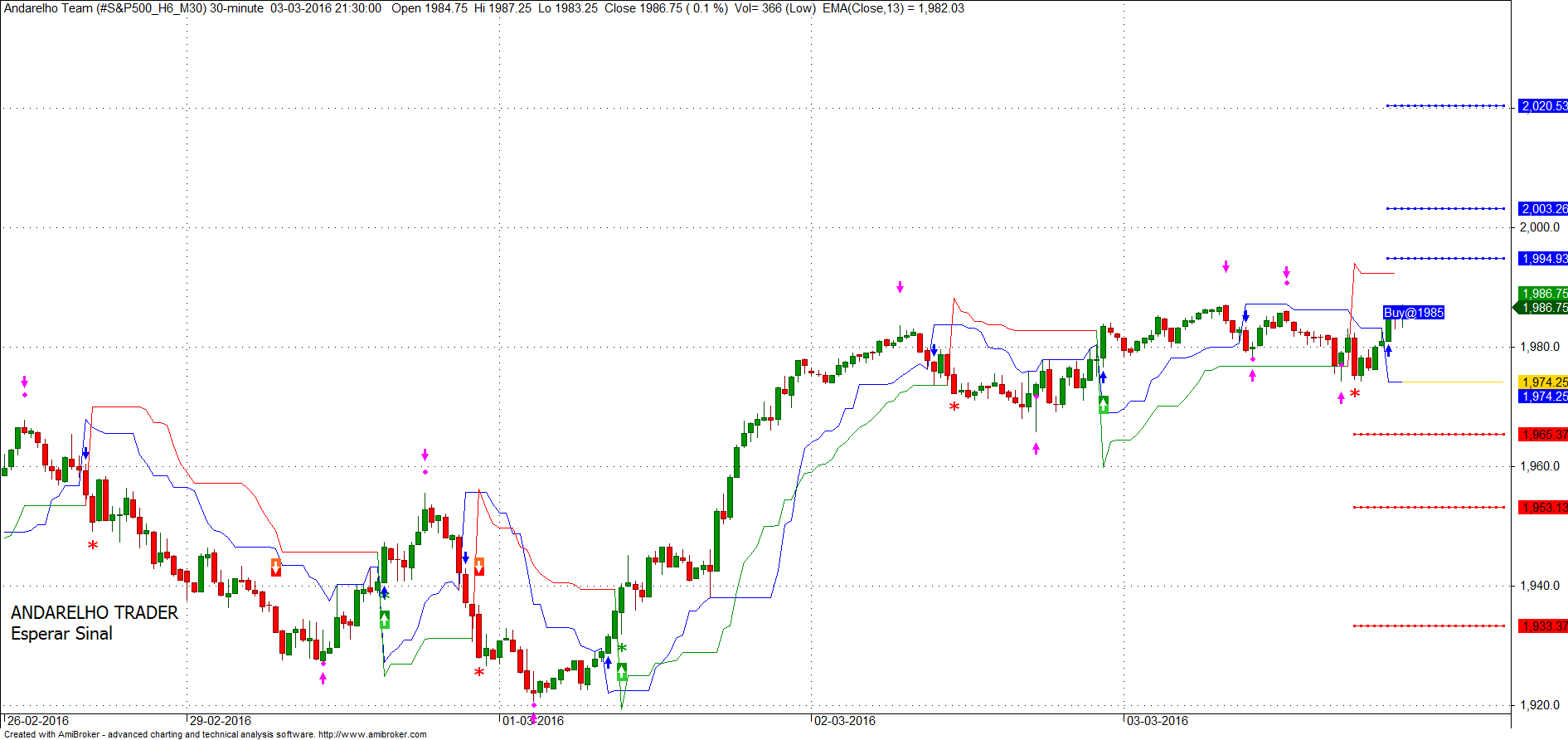
Task: Select the red 1,953.13 support tag
Action: [1543, 508]
